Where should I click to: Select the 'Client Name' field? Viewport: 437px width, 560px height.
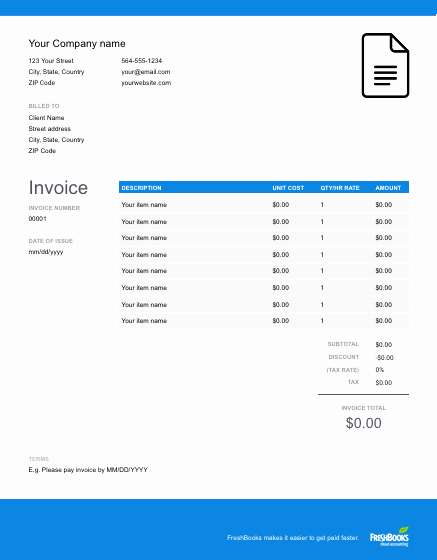click(46, 118)
